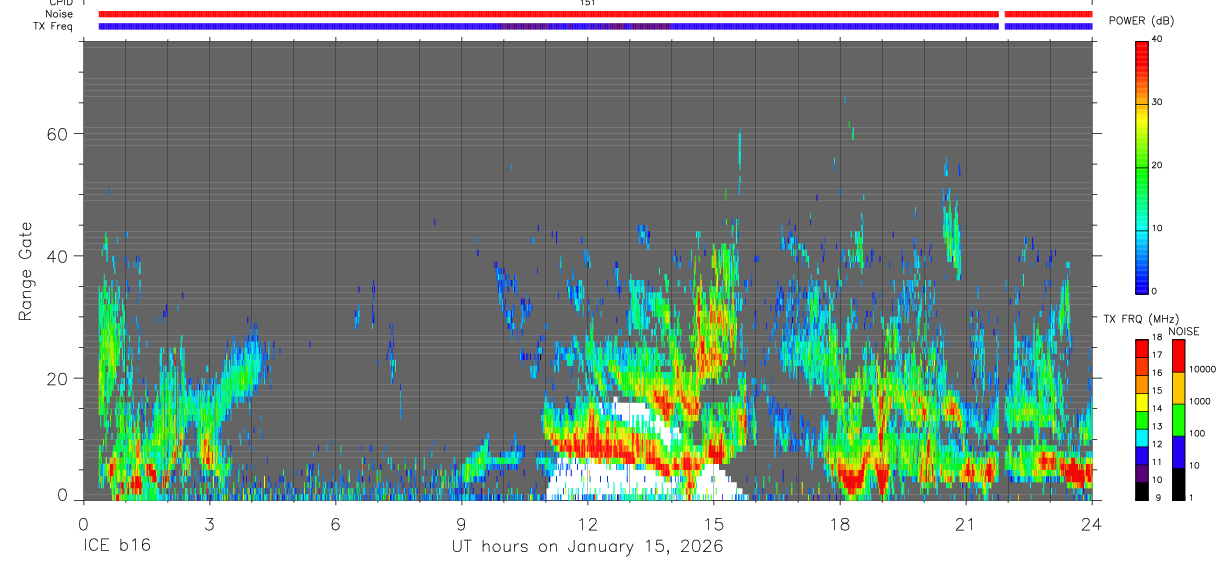Click the blue TX Freq status bar at top
This screenshot has height=567, width=1228.
point(595,26)
